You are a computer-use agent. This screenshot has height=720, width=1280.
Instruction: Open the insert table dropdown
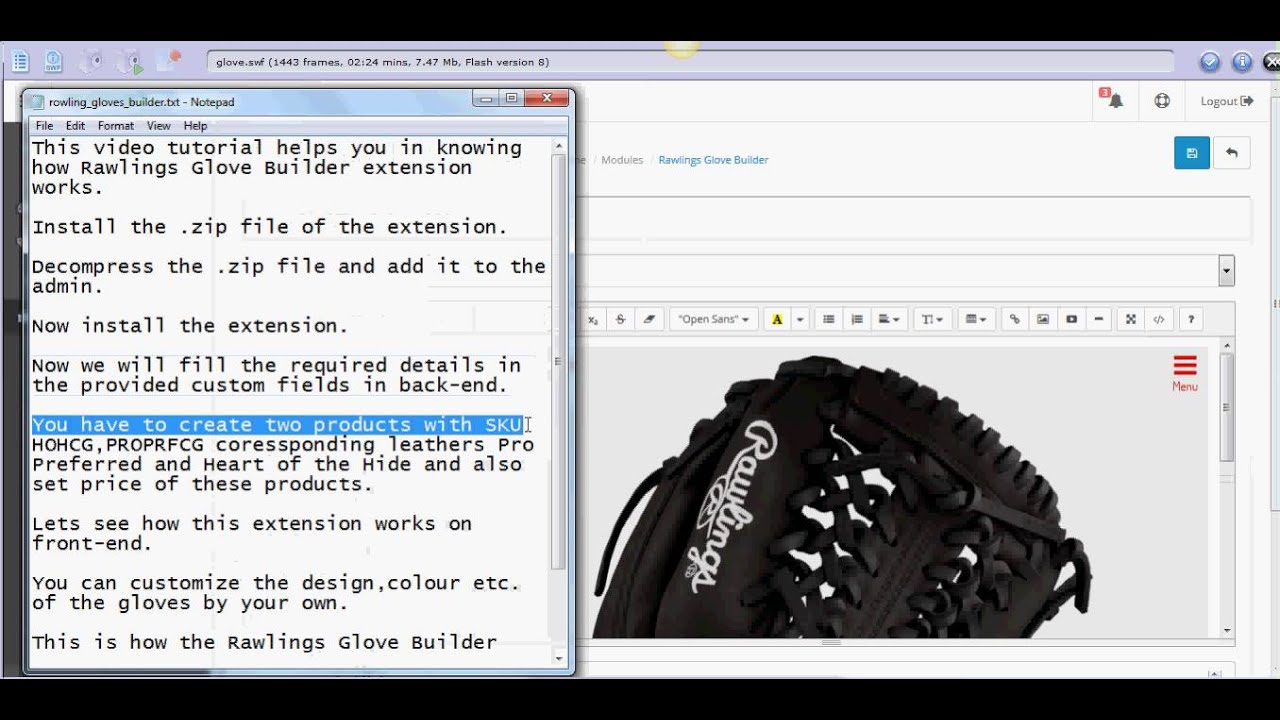(x=975, y=319)
